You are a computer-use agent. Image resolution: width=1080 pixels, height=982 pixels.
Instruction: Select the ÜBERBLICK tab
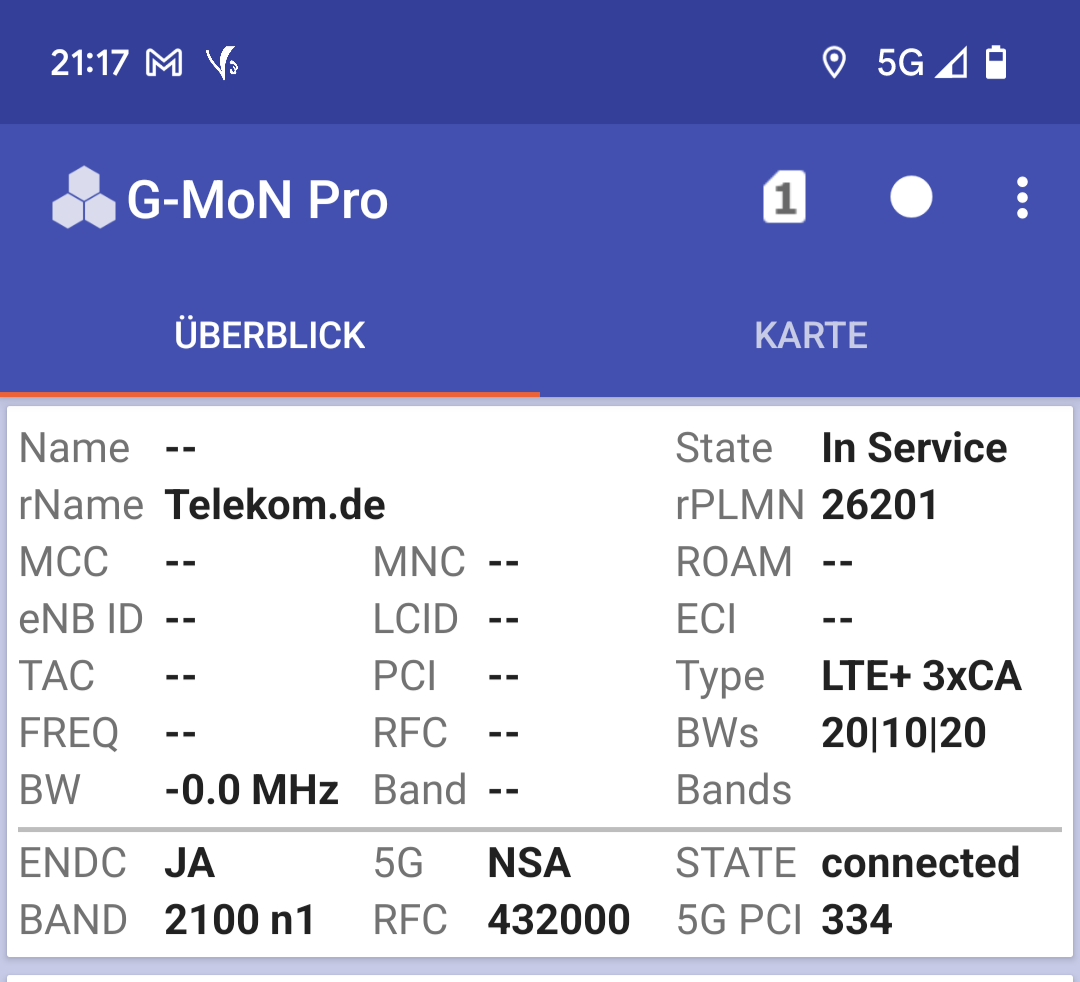click(x=269, y=335)
